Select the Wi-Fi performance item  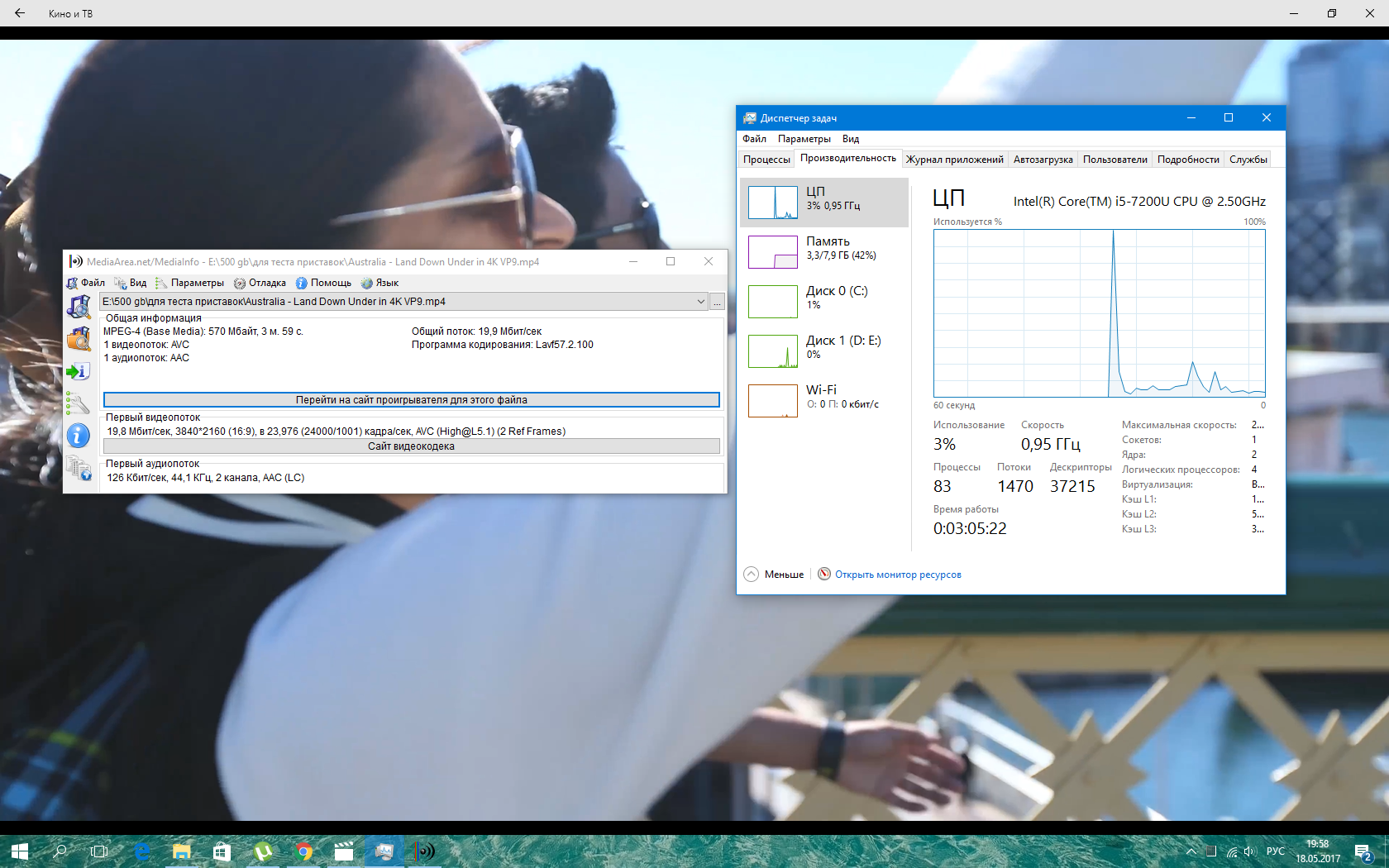[824, 401]
